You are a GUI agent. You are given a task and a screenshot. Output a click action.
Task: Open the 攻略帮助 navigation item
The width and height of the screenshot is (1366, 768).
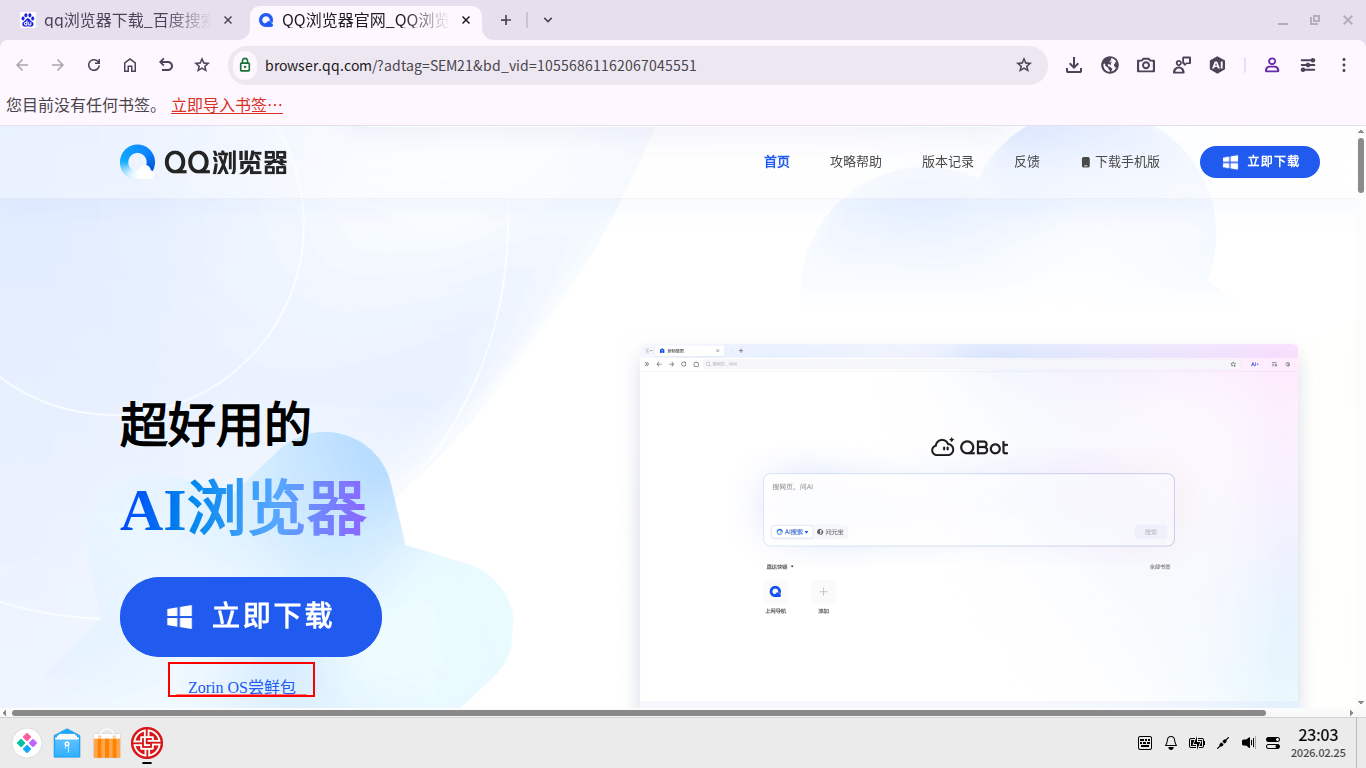pos(856,162)
